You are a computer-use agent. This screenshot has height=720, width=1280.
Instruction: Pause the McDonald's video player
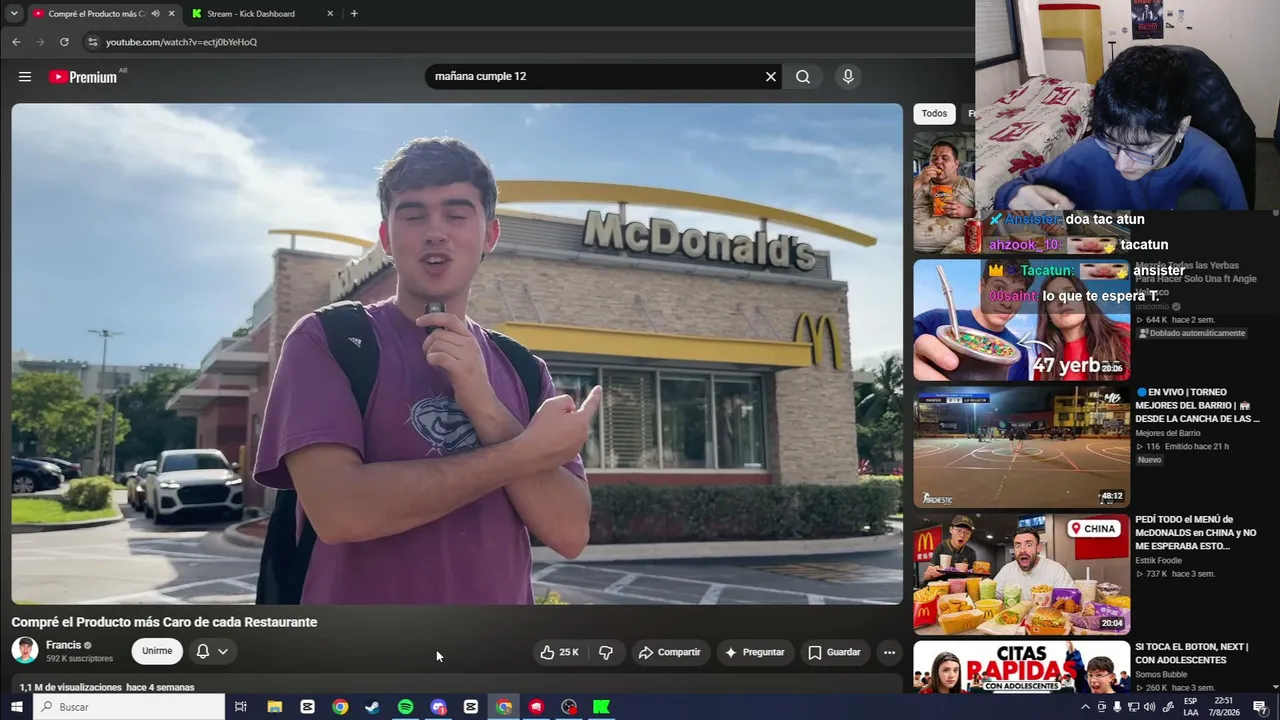457,354
